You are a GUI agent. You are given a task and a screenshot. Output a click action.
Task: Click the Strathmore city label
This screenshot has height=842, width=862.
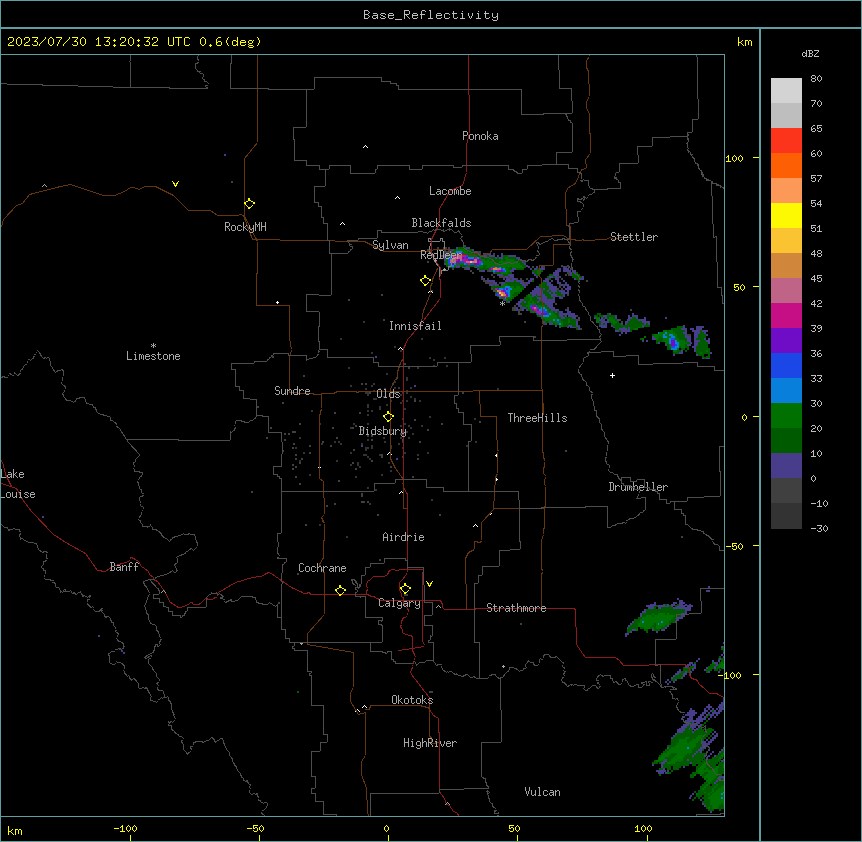pyautogui.click(x=516, y=608)
